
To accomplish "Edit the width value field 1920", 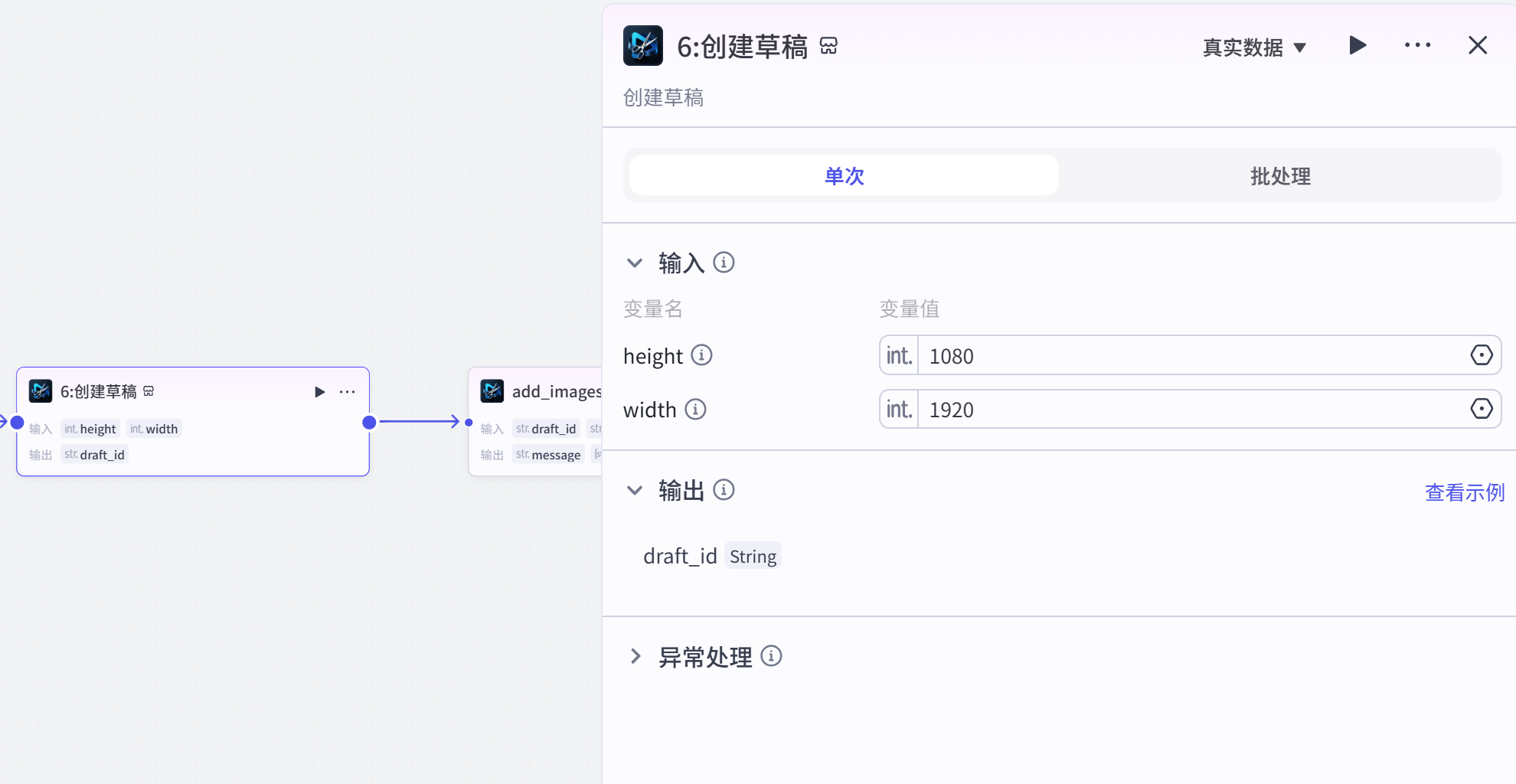I will click(1190, 409).
